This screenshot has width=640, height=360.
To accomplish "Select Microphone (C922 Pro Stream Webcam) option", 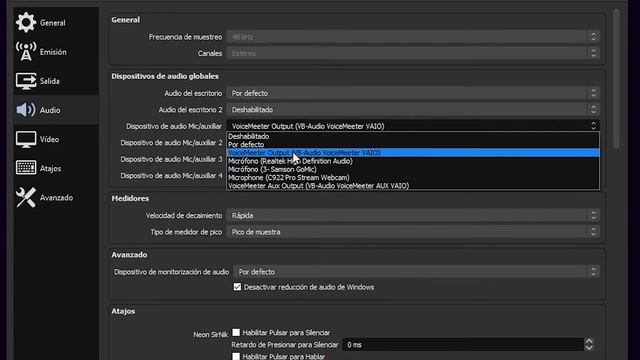I will tap(413, 178).
